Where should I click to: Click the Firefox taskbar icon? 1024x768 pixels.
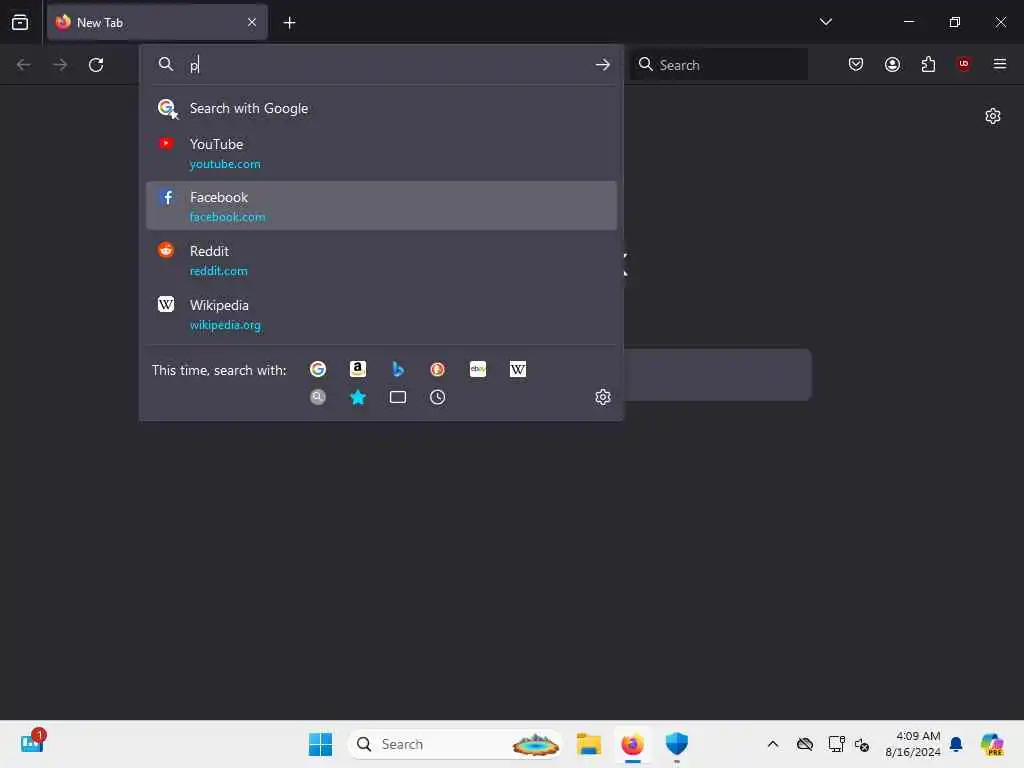pyautogui.click(x=632, y=744)
